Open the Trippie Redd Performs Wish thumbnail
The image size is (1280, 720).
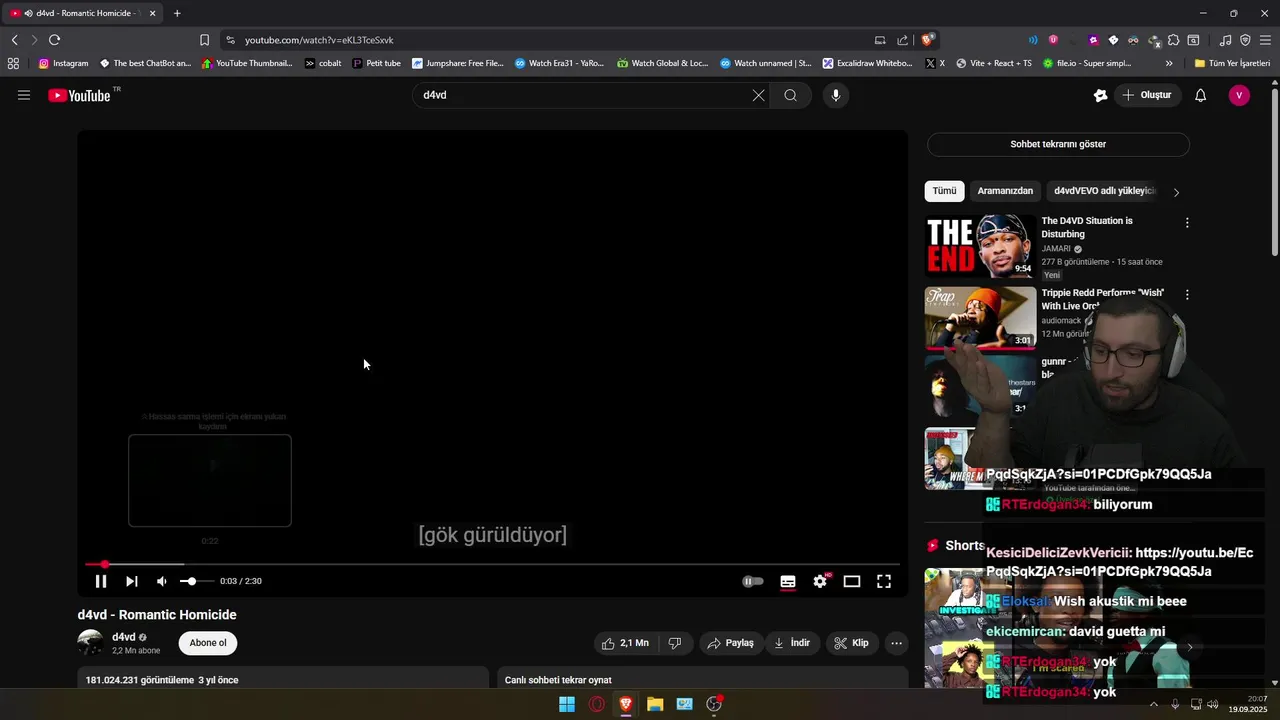[x=980, y=318]
